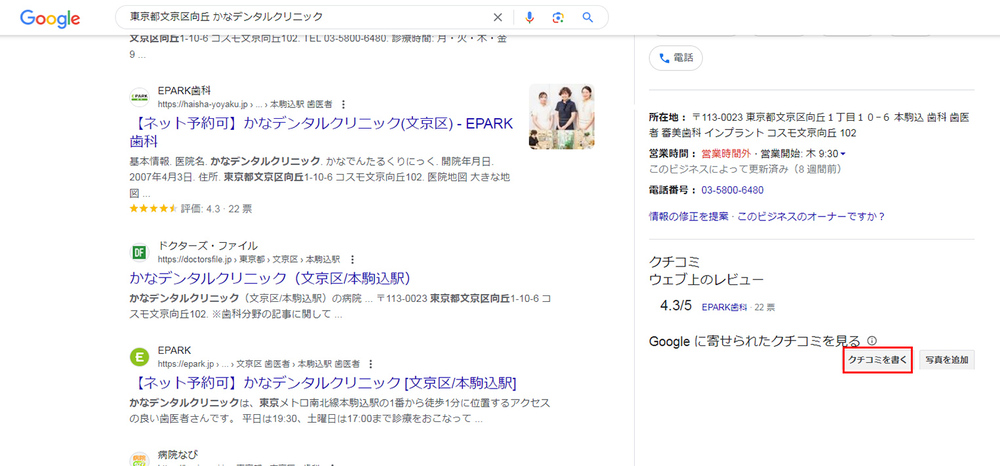Start voice search with microphone icon
The image size is (1000, 466).
[529, 17]
